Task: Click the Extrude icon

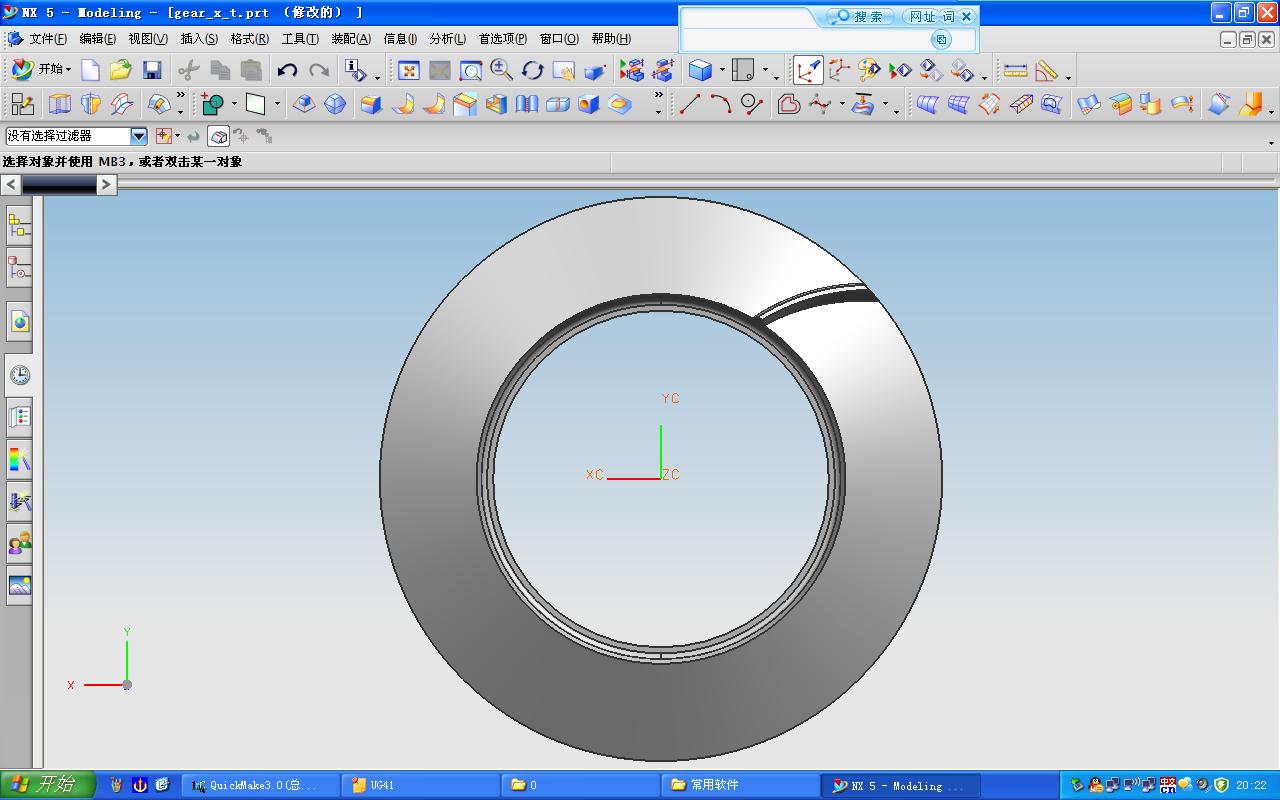Action: [60, 104]
